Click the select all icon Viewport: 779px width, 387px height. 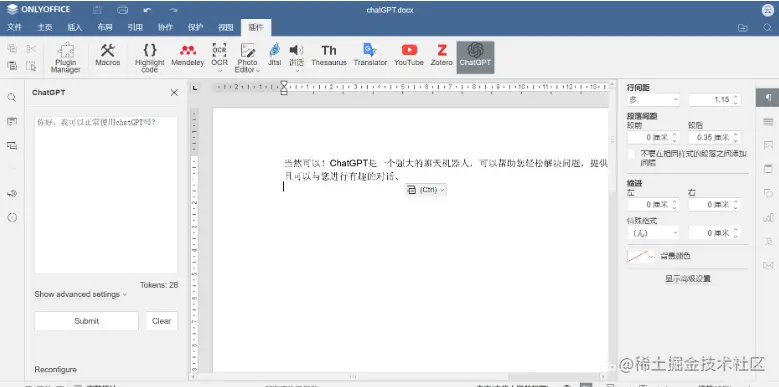[31, 65]
